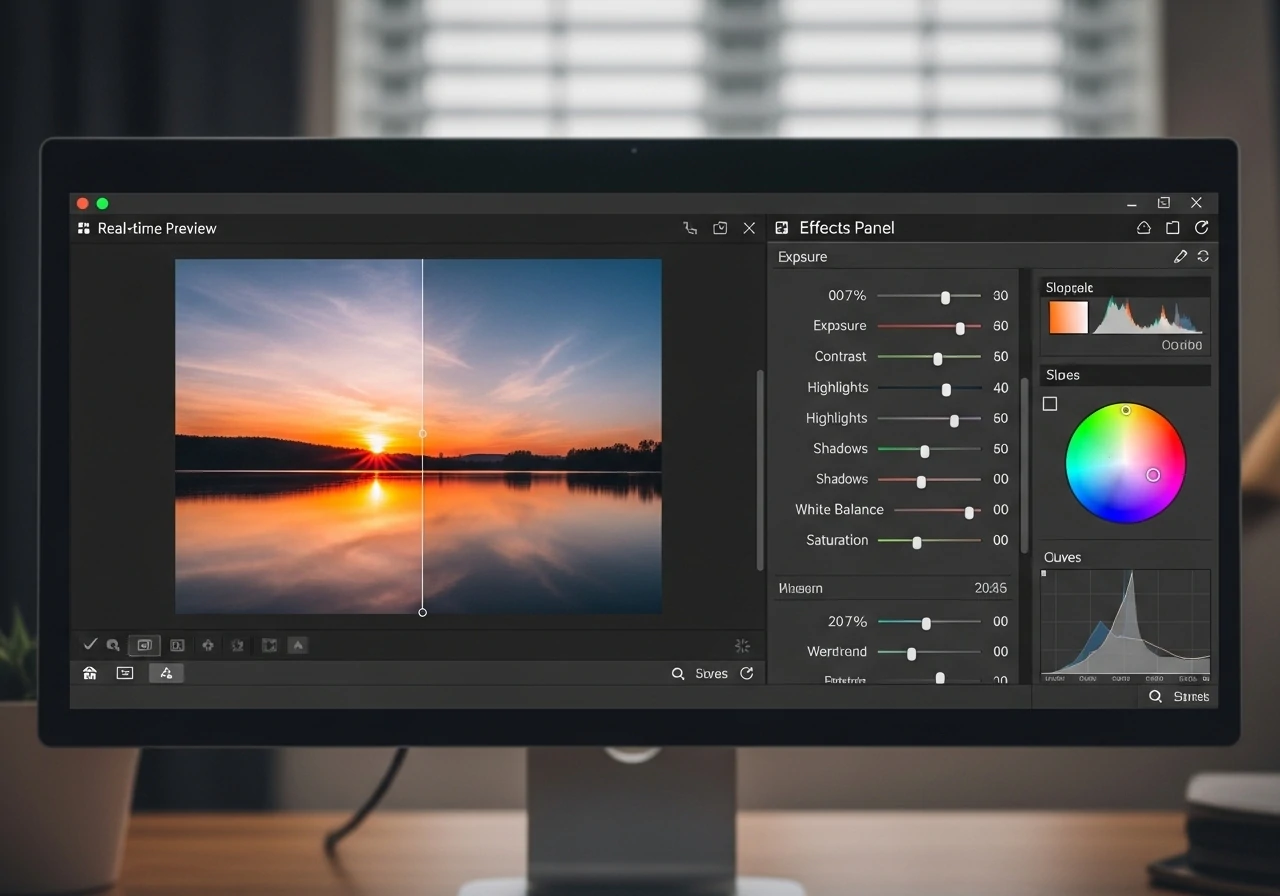Viewport: 1280px width, 896px height.
Task: Select the triangle shapes tool in the lower toolbar
Action: click(166, 673)
